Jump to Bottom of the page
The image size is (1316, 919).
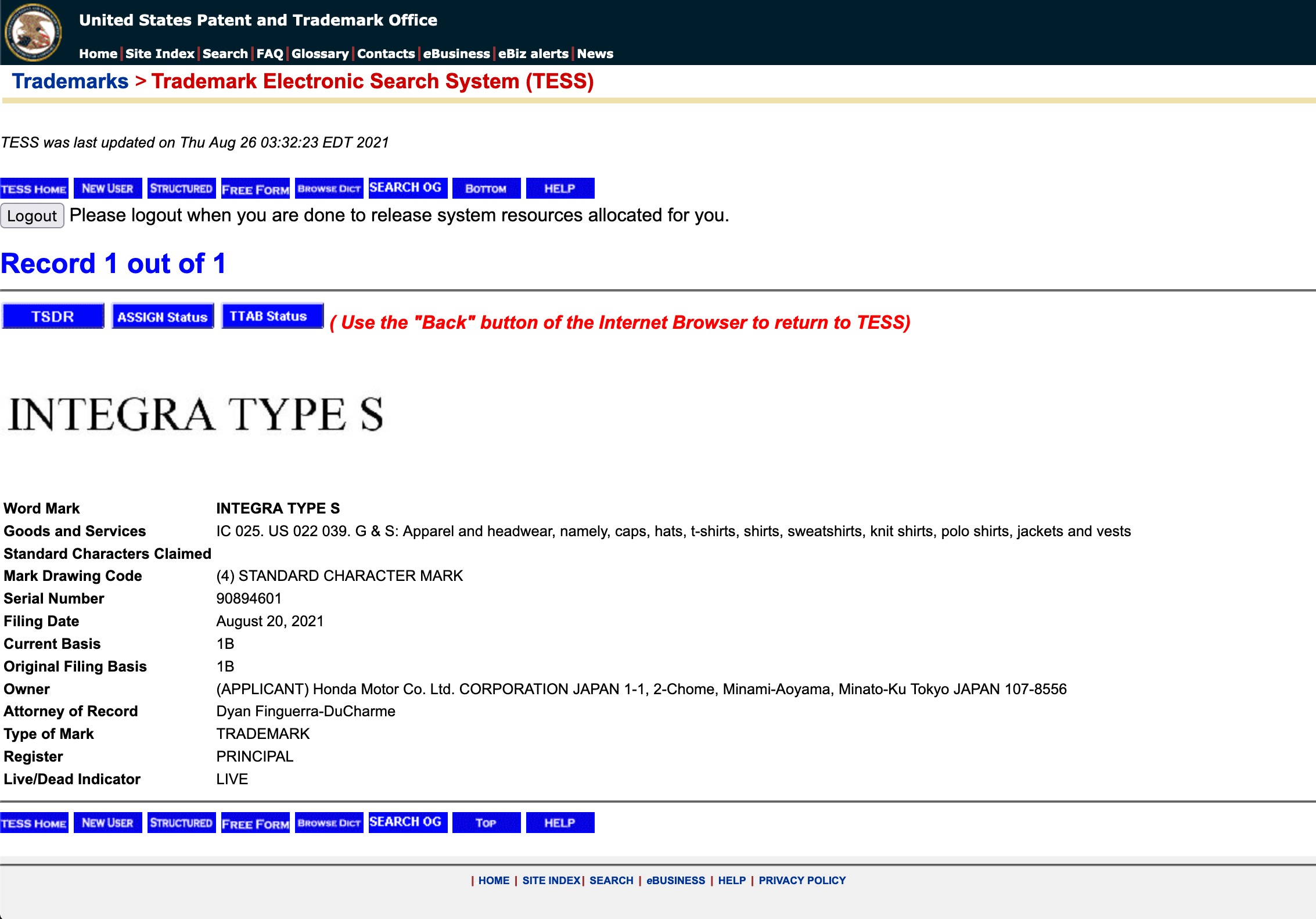487,188
